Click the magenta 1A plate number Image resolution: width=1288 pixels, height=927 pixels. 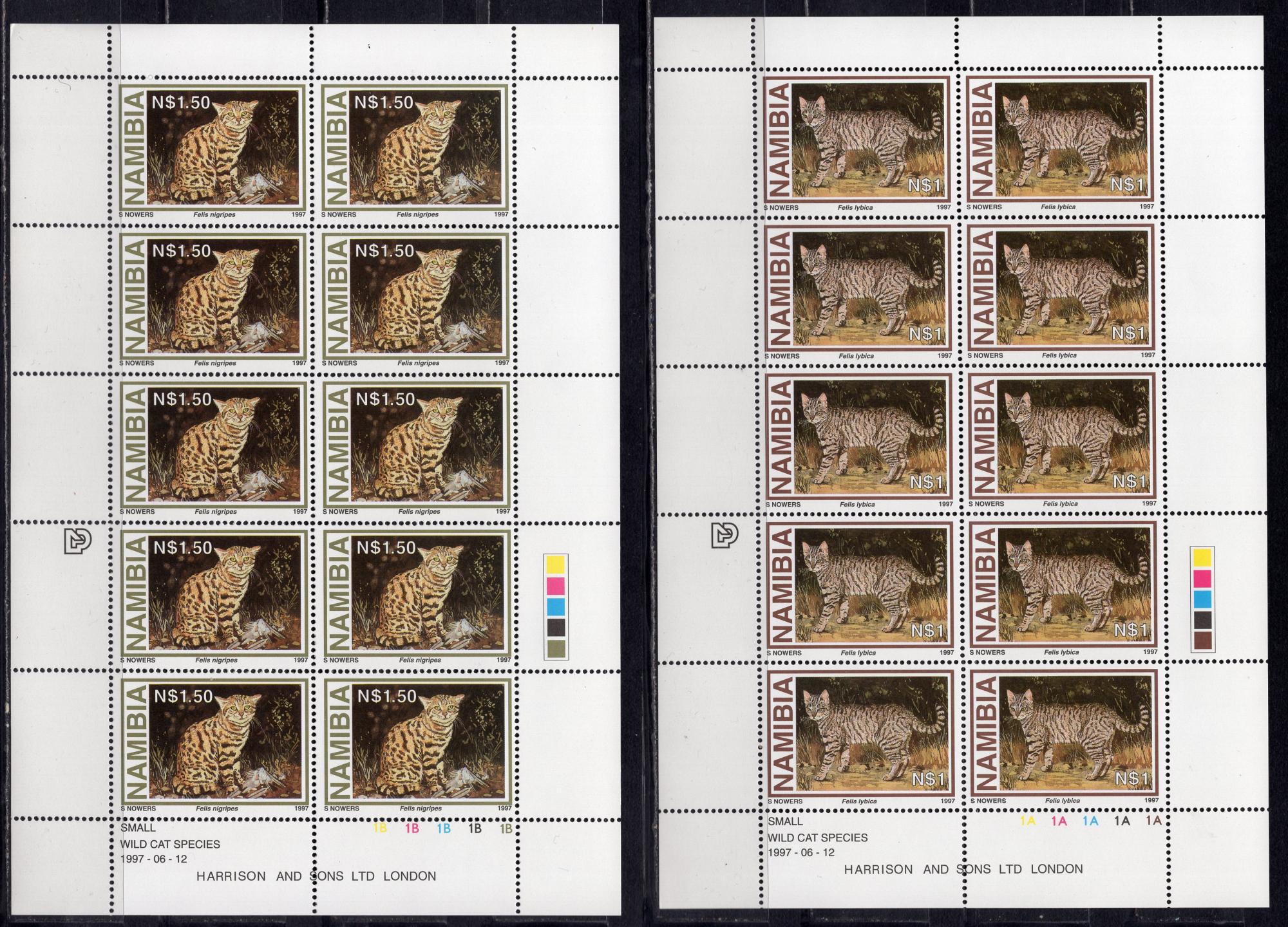(x=1059, y=821)
